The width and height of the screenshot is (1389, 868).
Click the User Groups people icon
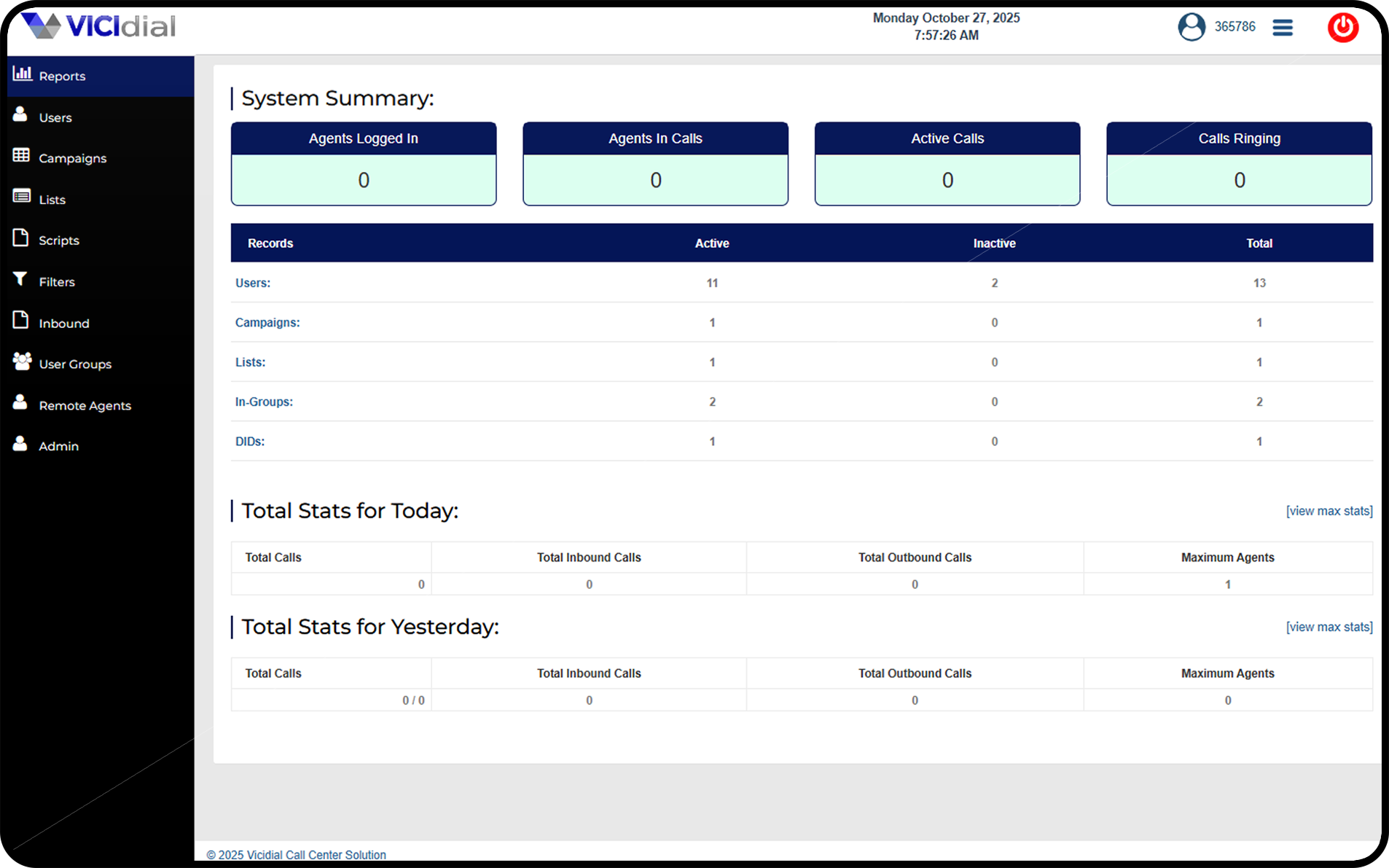(22, 361)
